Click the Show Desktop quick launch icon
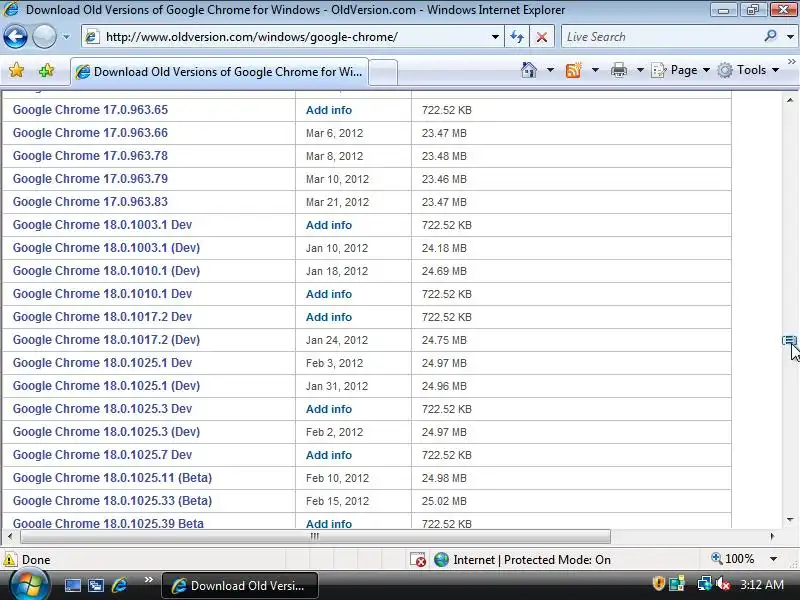Screen dimensions: 800x600 72,585
